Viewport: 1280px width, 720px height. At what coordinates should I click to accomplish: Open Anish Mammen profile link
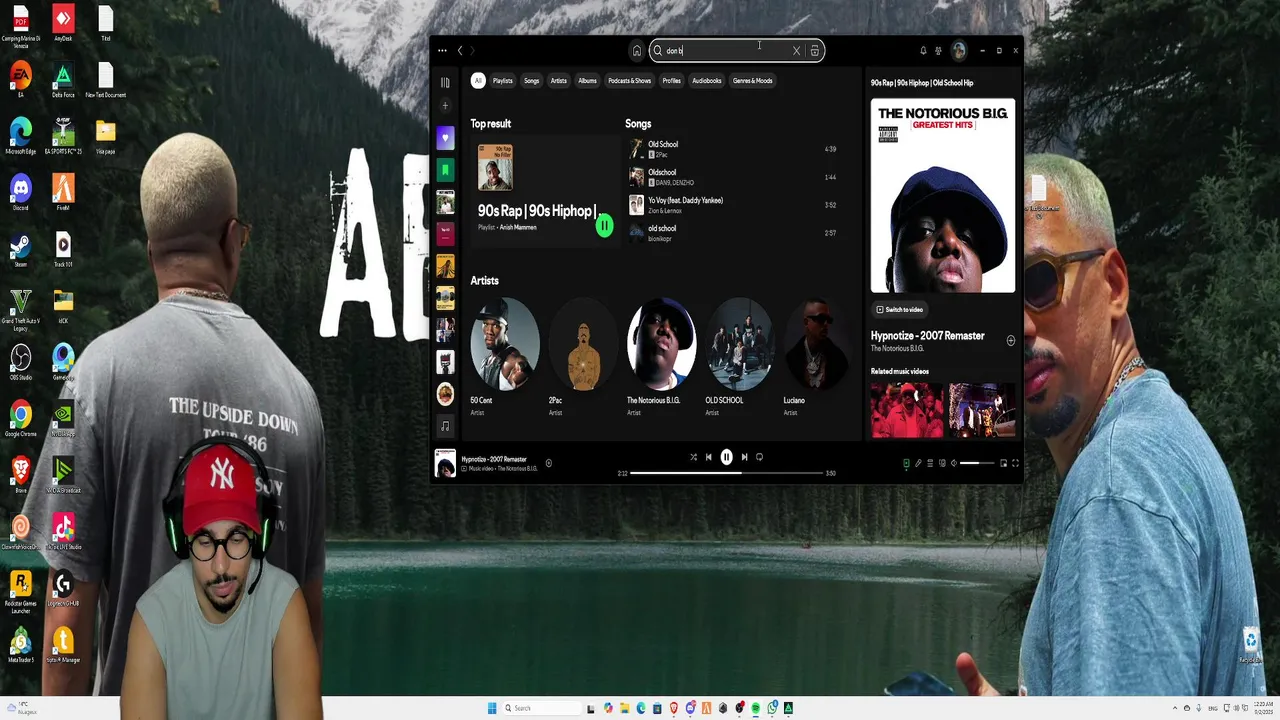point(518,228)
